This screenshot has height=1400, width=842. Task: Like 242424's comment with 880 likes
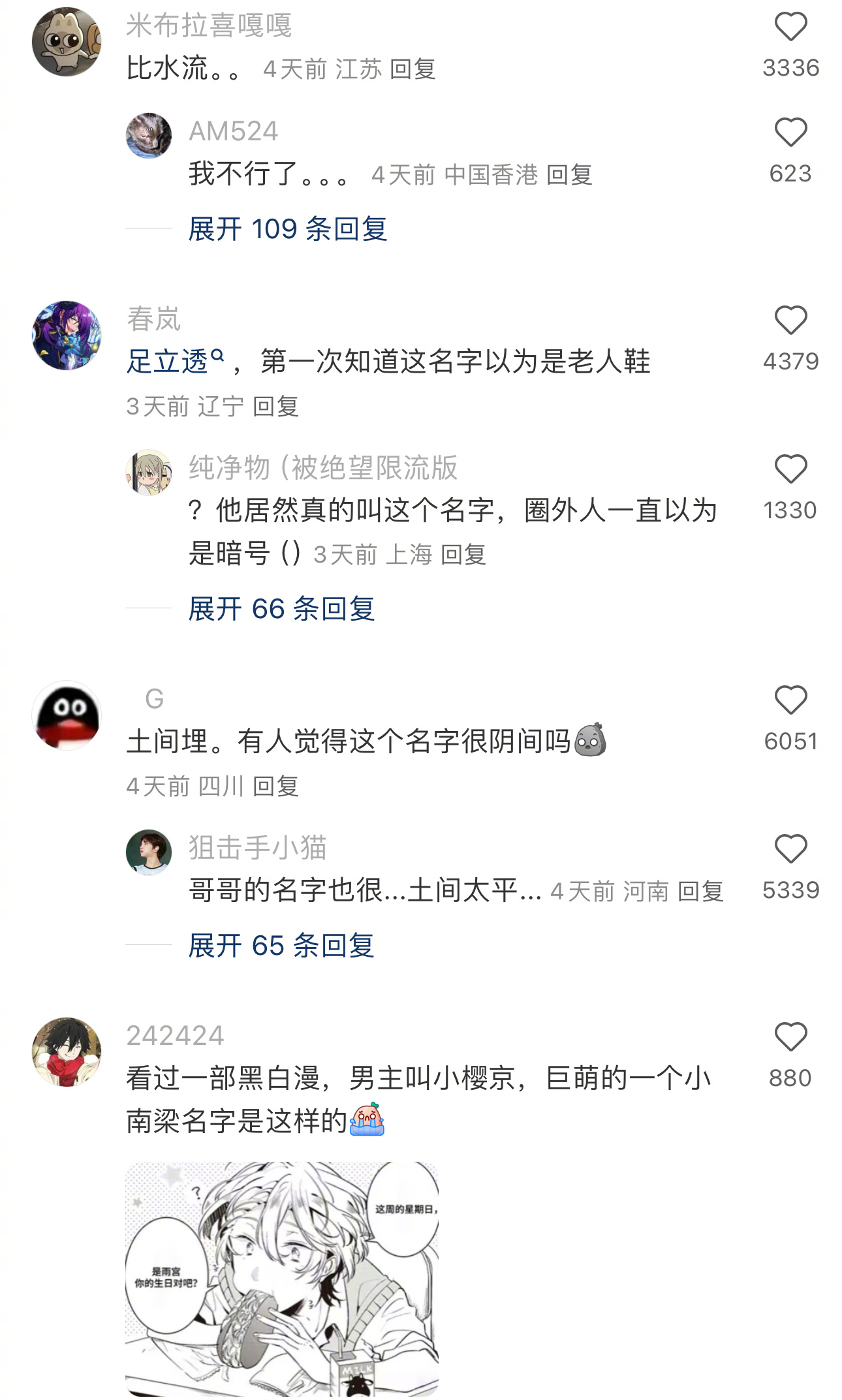790,1037
